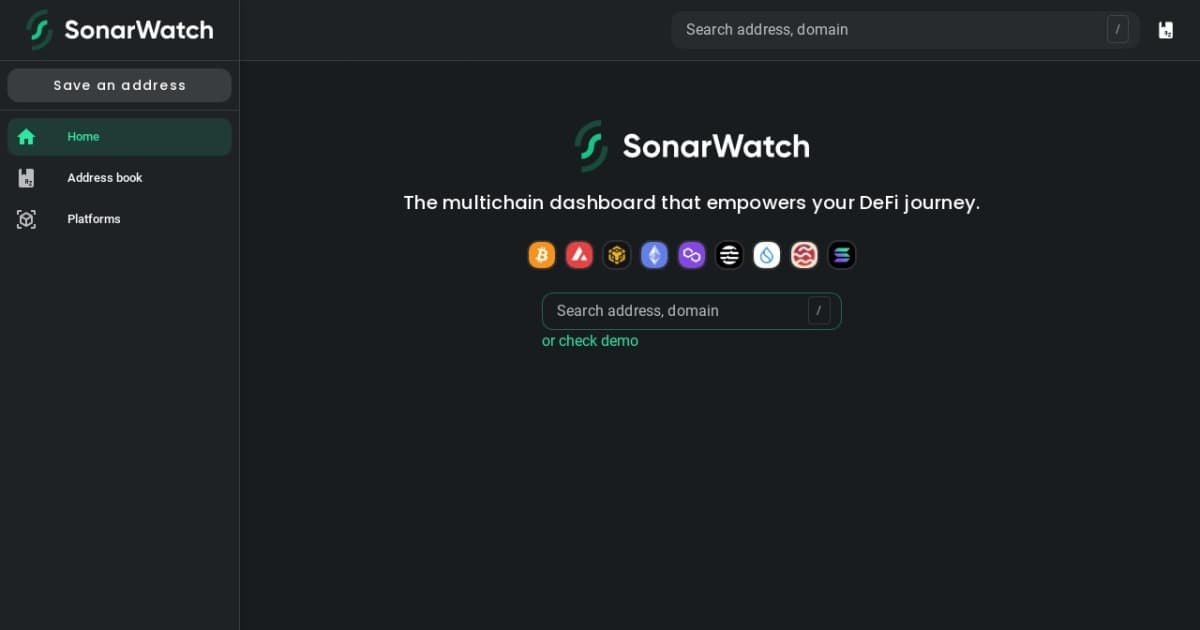Select the Solana chain icon
1200x630 pixels.
tap(841, 255)
